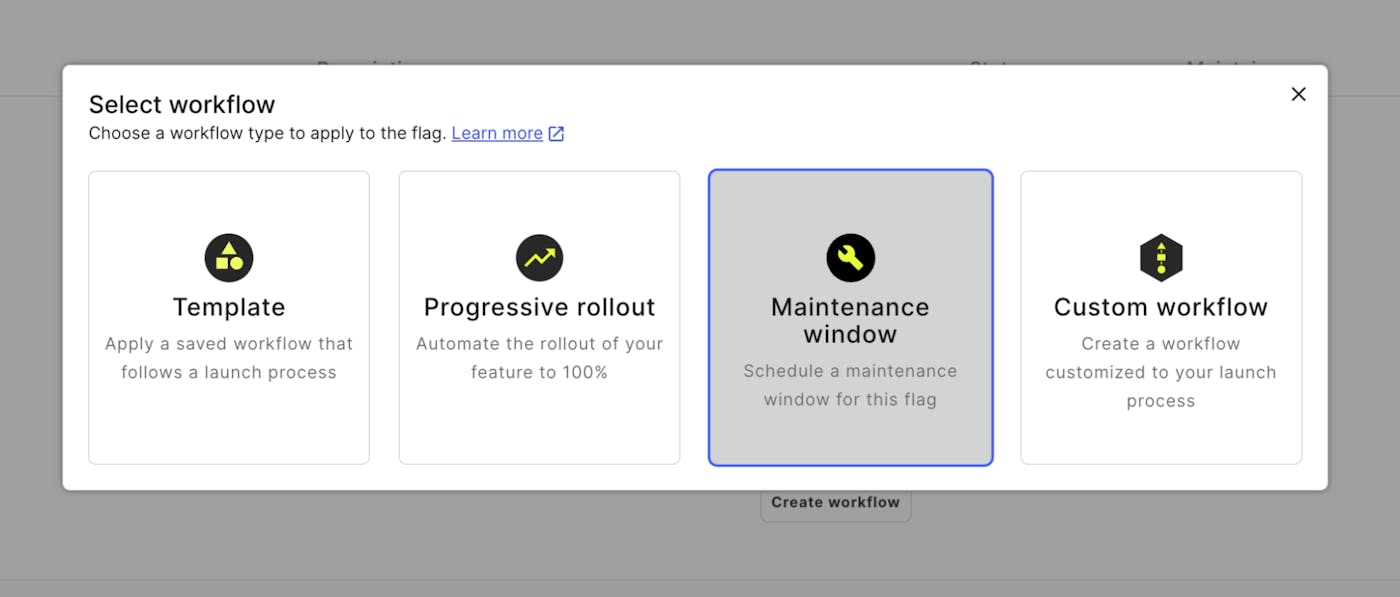Image resolution: width=1400 pixels, height=597 pixels.
Task: Click the Progressive rollout trending-arrow icon
Action: (x=539, y=258)
